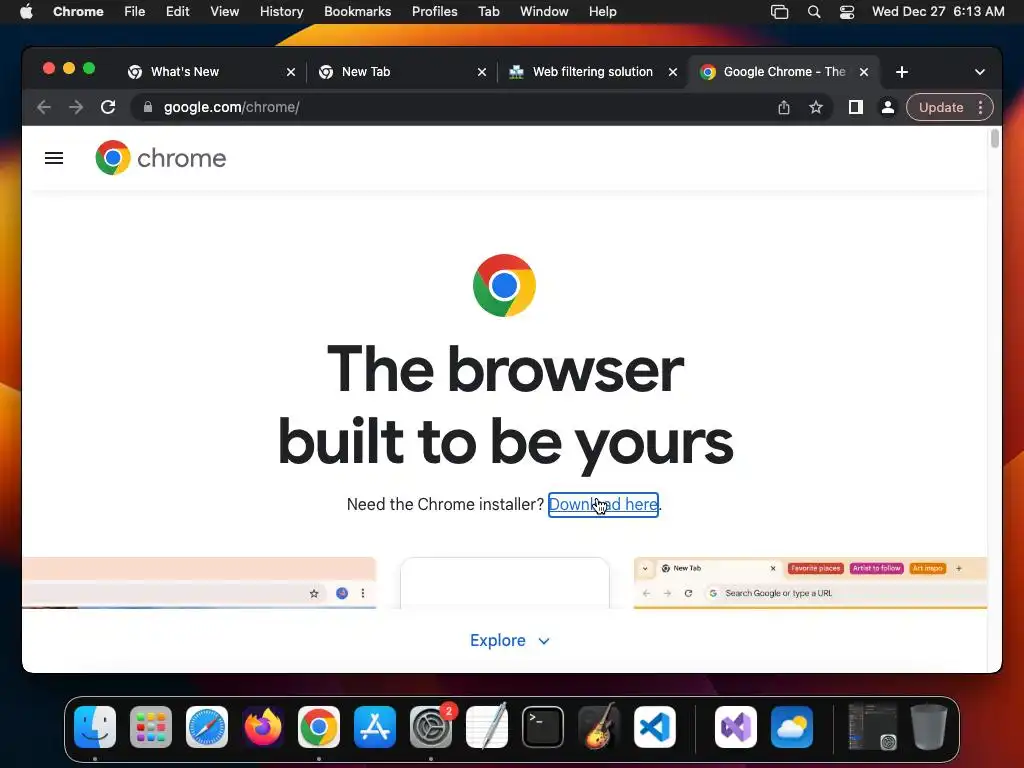The image size is (1024, 768).
Task: Open Launchpad from the Dock
Action: 151,727
